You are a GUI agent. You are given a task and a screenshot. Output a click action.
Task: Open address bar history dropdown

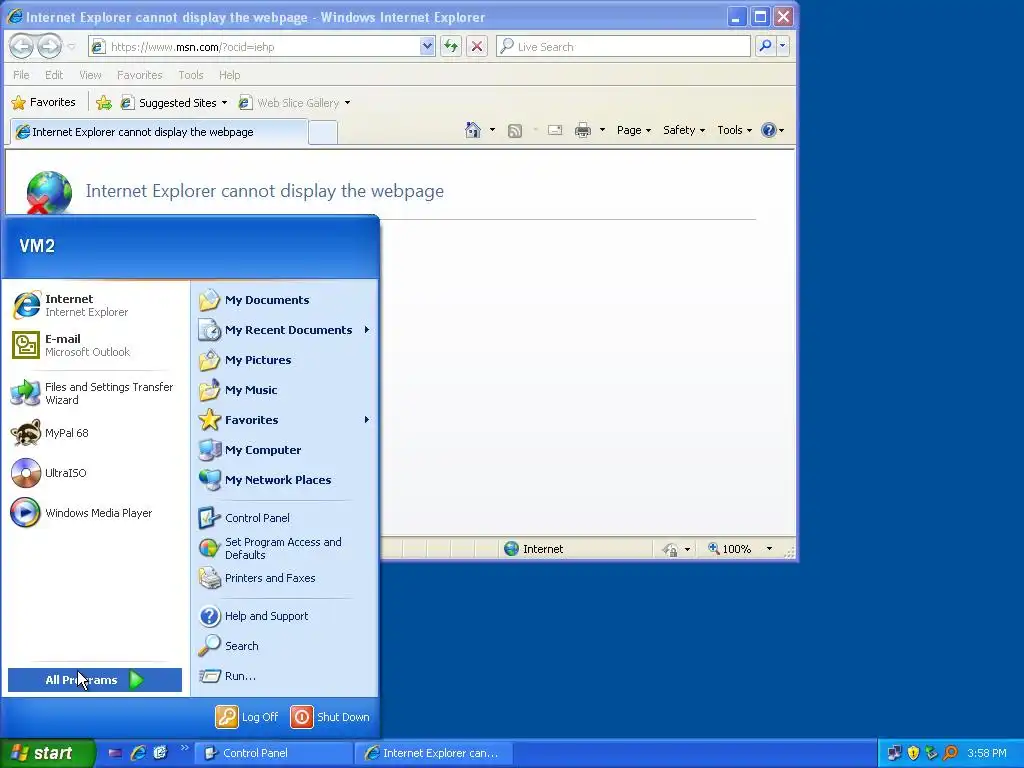pyautogui.click(x=427, y=46)
